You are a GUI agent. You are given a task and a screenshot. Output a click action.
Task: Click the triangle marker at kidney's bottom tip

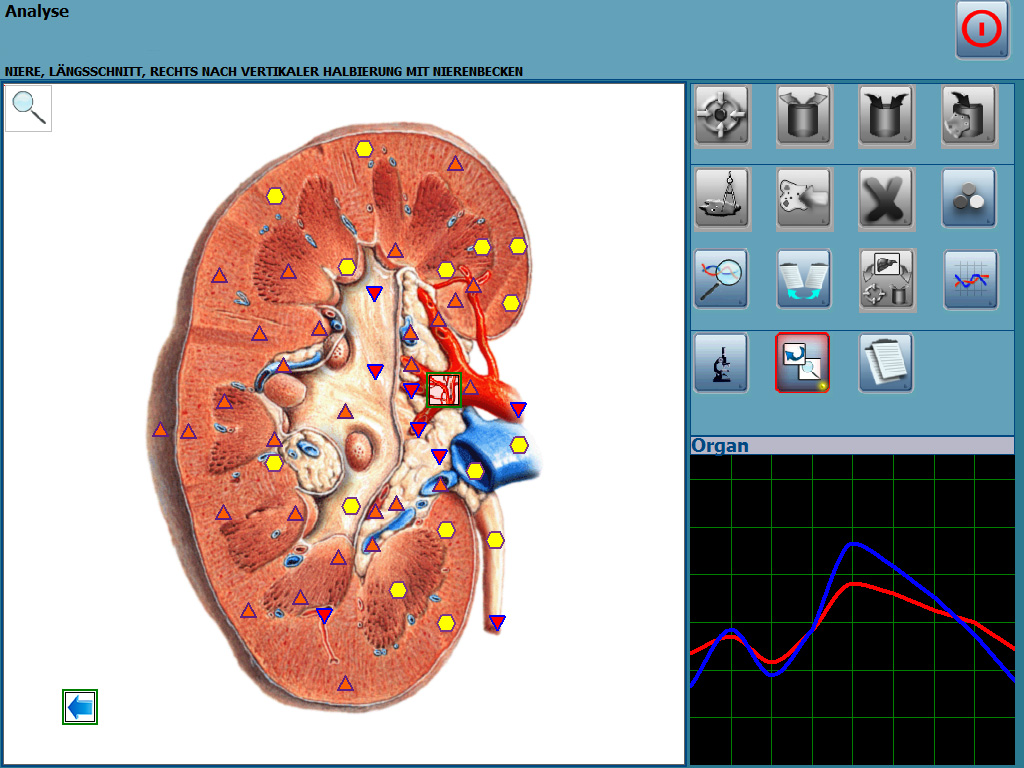click(345, 684)
